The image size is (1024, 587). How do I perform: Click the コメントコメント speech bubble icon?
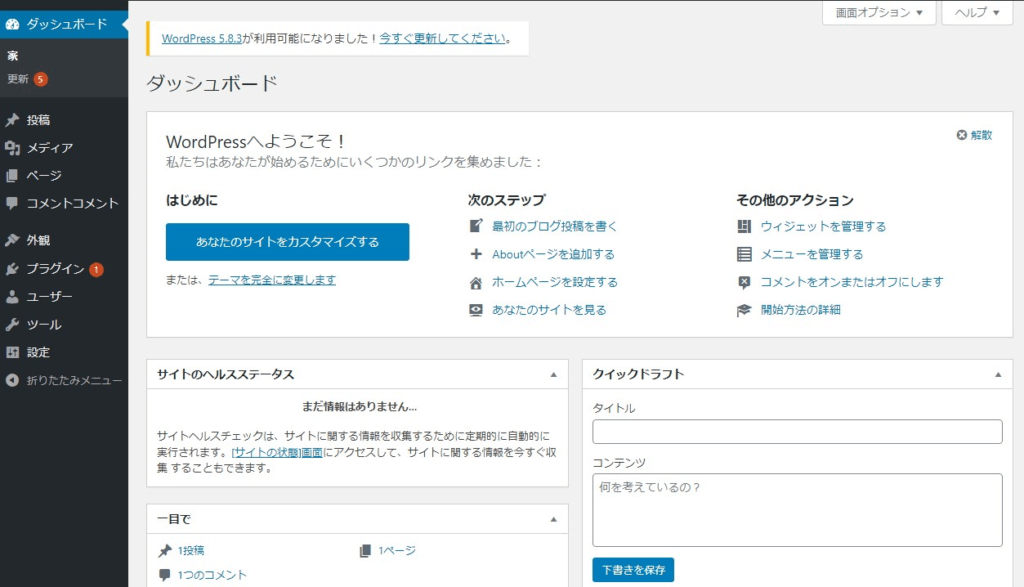coord(12,203)
